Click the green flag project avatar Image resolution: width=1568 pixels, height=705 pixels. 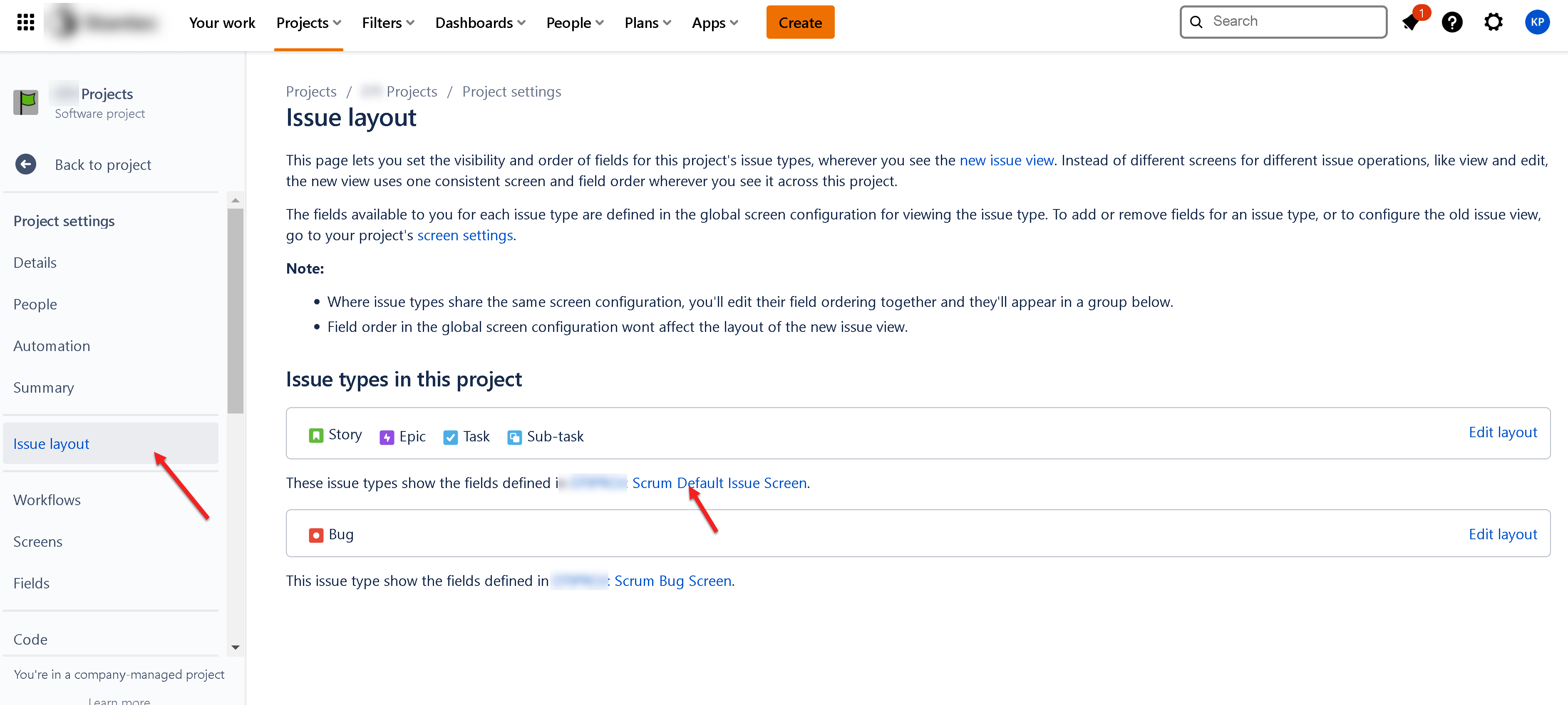[x=25, y=102]
